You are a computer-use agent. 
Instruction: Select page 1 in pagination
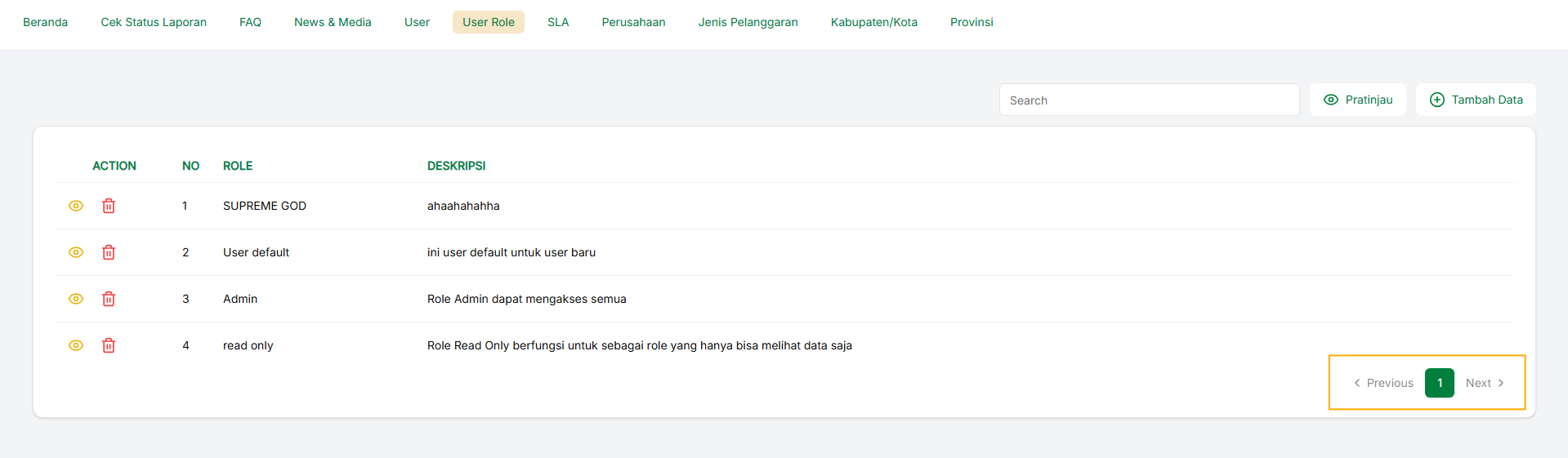(x=1439, y=383)
